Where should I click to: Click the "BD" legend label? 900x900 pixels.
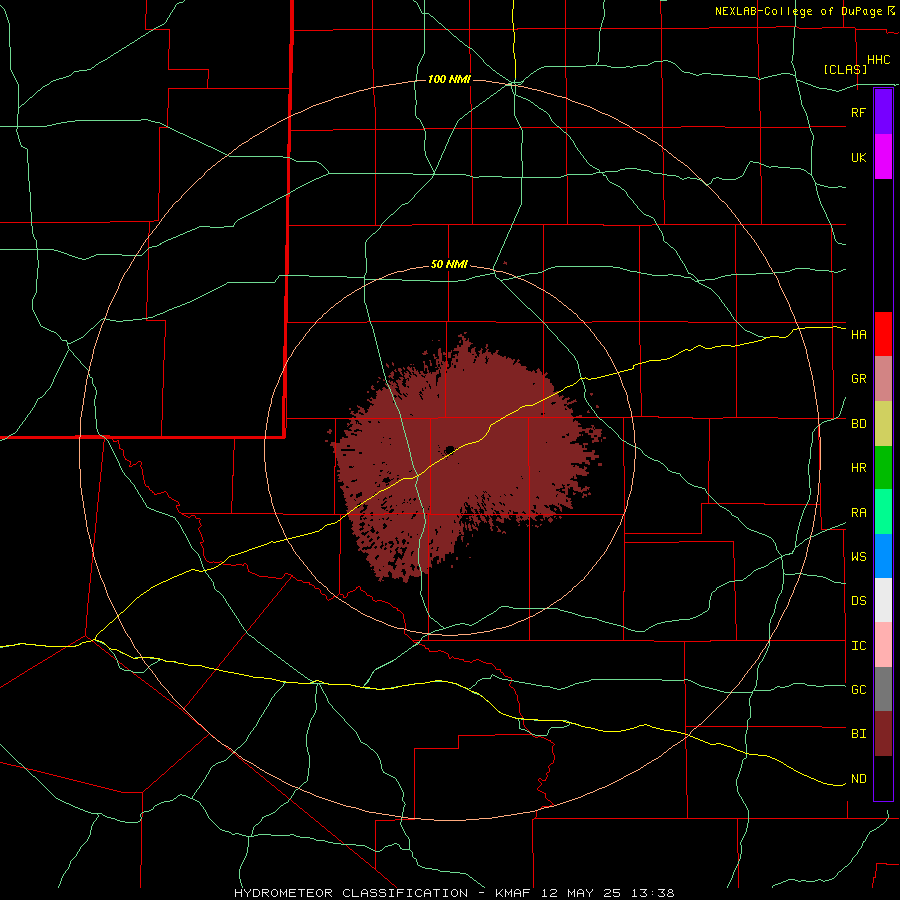click(x=858, y=424)
